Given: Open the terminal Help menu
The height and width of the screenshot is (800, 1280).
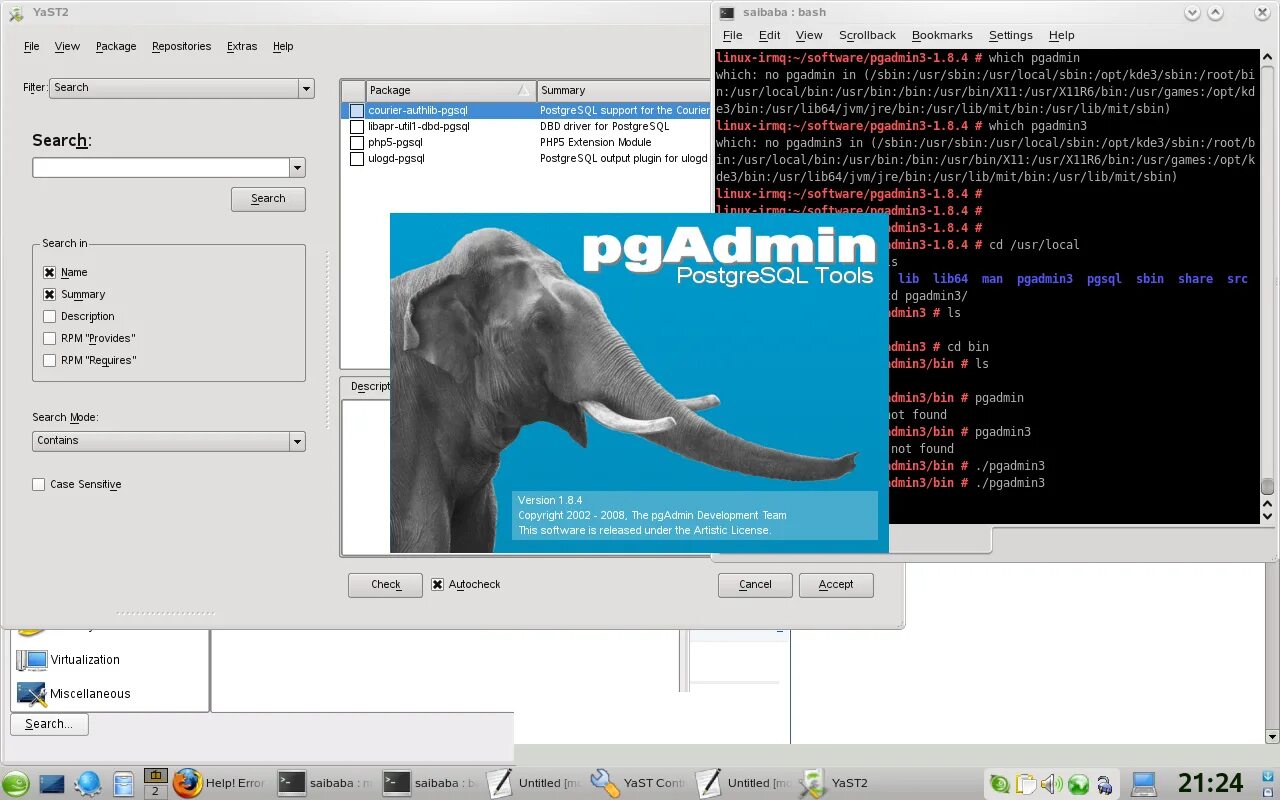Looking at the screenshot, I should (1061, 35).
